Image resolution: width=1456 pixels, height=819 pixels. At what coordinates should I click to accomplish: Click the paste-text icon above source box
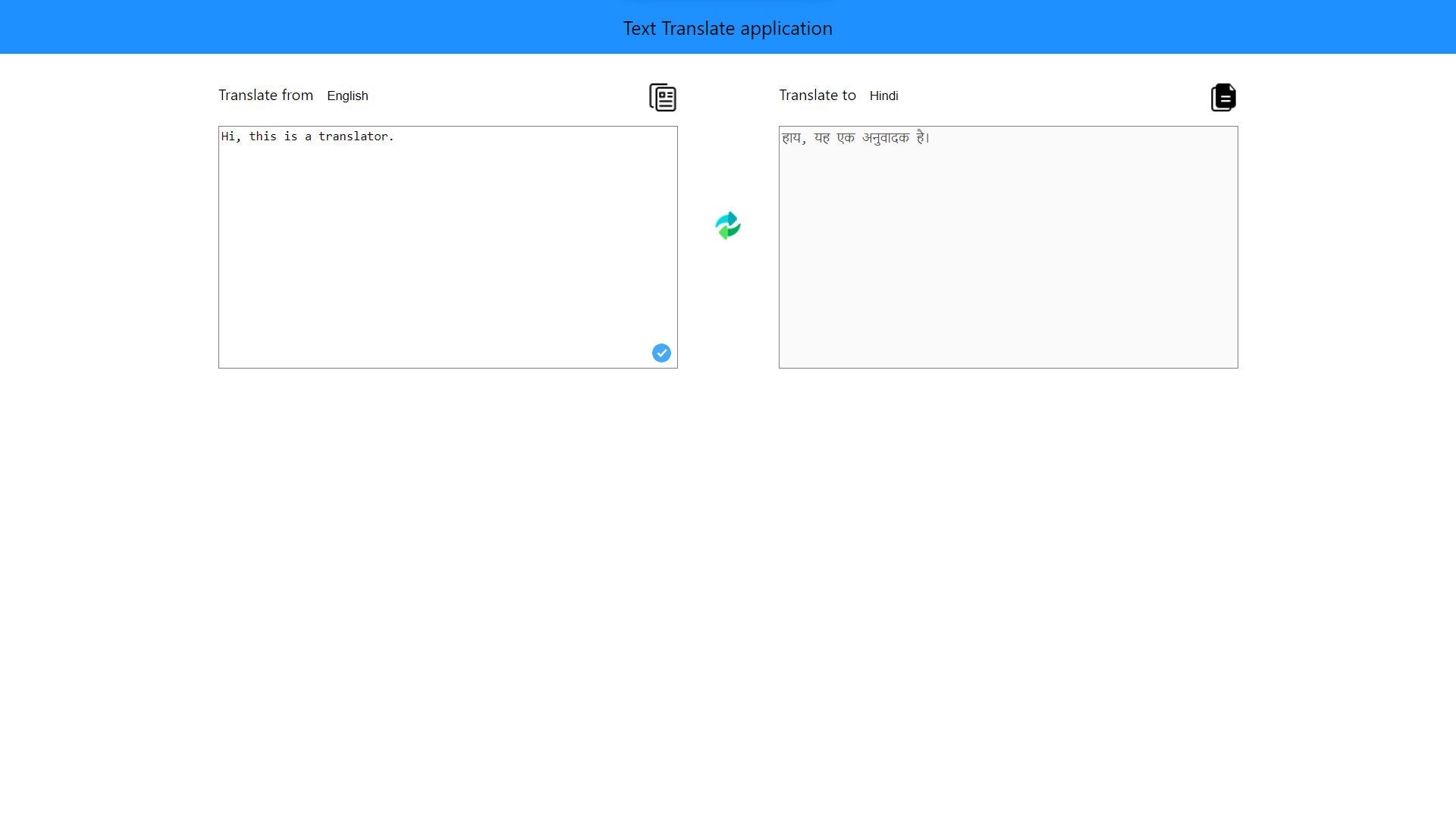pyautogui.click(x=663, y=97)
